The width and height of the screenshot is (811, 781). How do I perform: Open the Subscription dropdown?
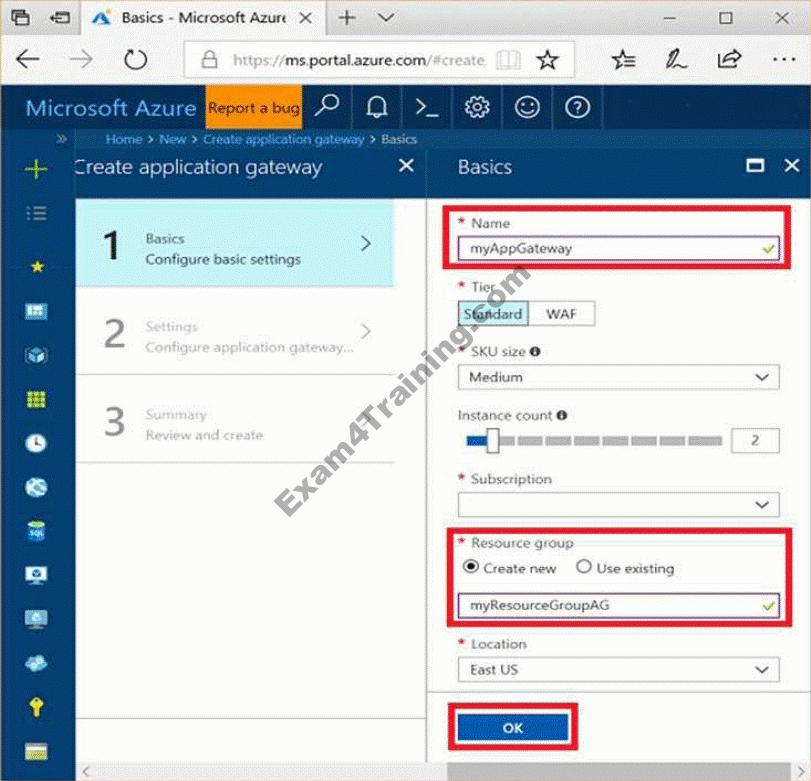tap(618, 504)
